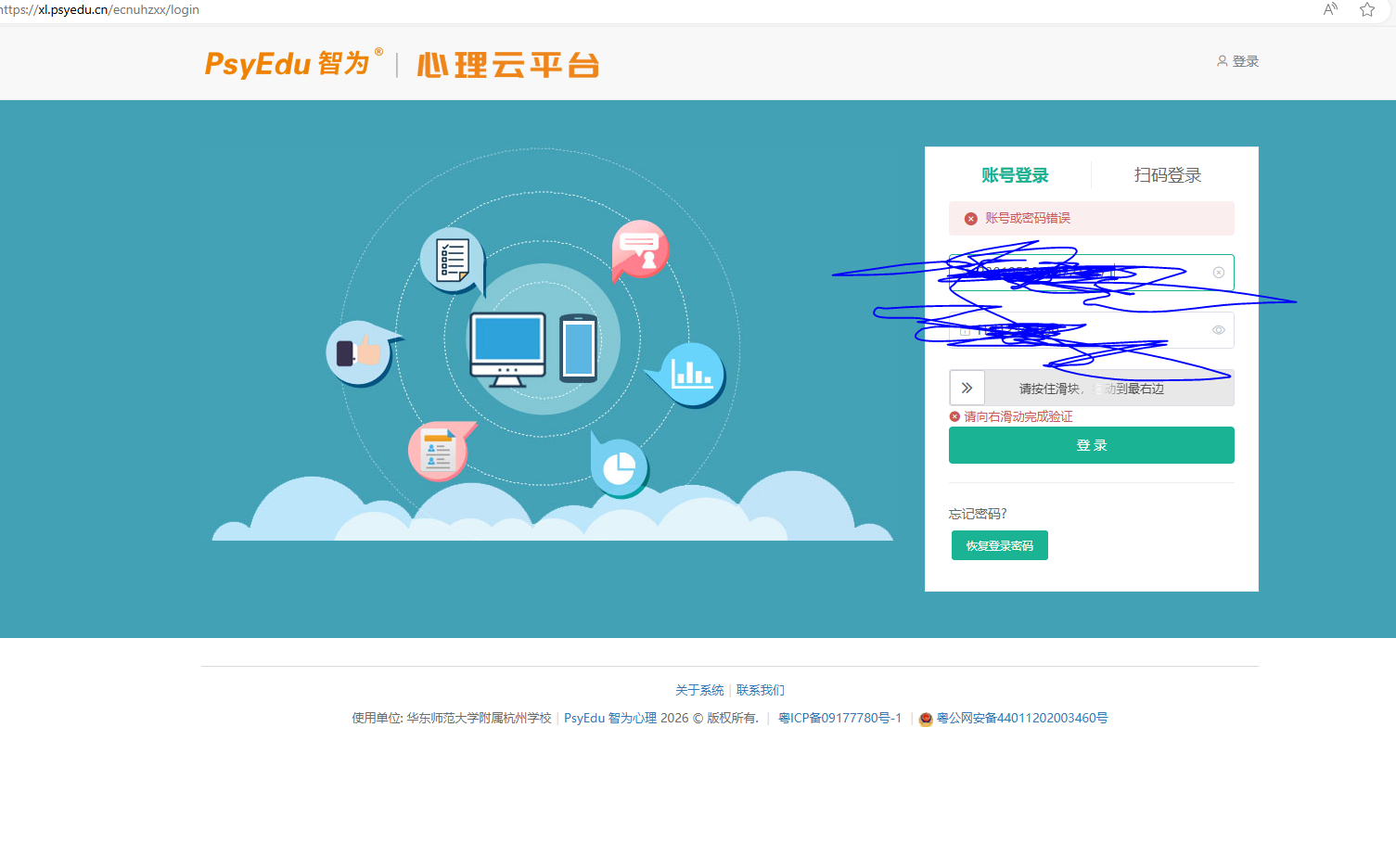Click the password input field
Image resolution: width=1396 pixels, height=868 pixels.
(1092, 330)
